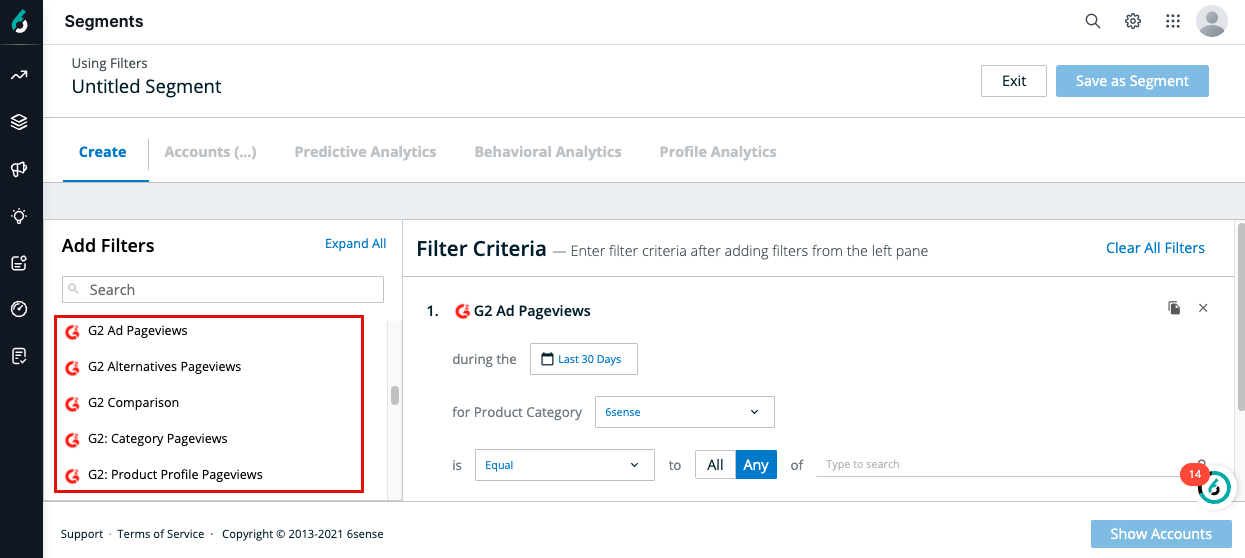Click the Add Filters search field

(x=223, y=290)
